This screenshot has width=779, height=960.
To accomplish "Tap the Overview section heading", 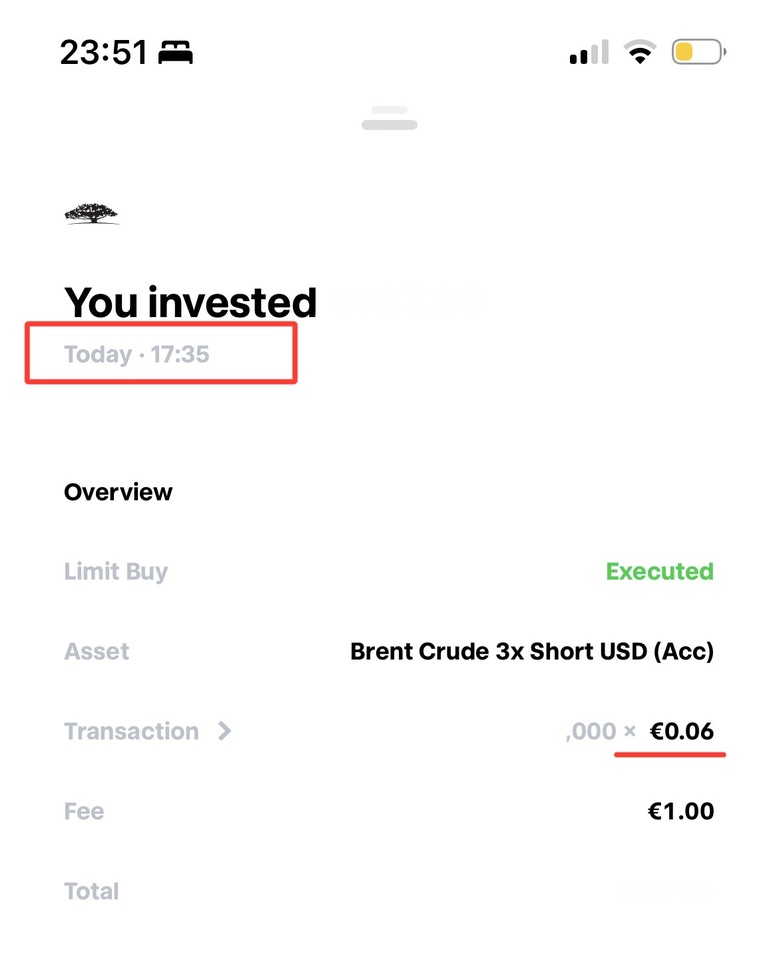I will (x=118, y=492).
